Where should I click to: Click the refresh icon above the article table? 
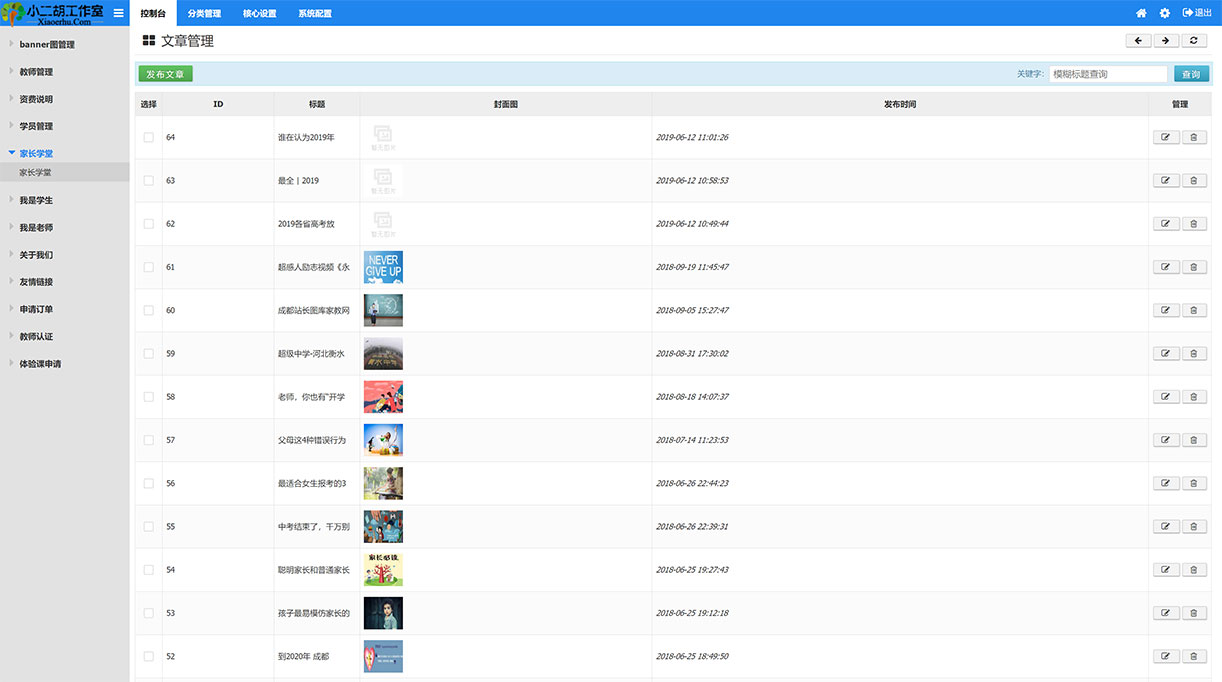click(x=1193, y=40)
